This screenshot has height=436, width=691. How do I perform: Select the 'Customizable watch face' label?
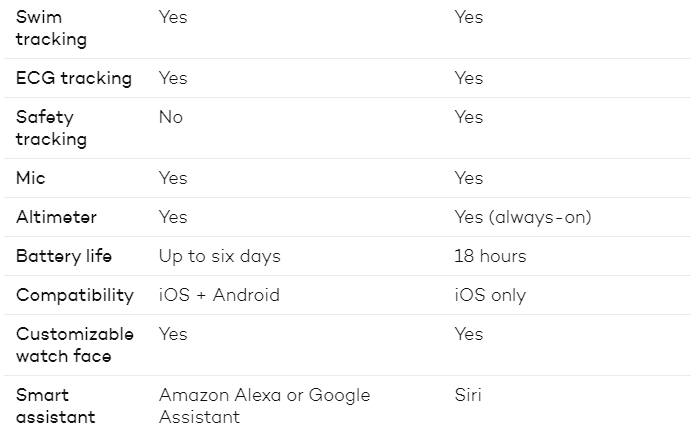click(x=74, y=345)
